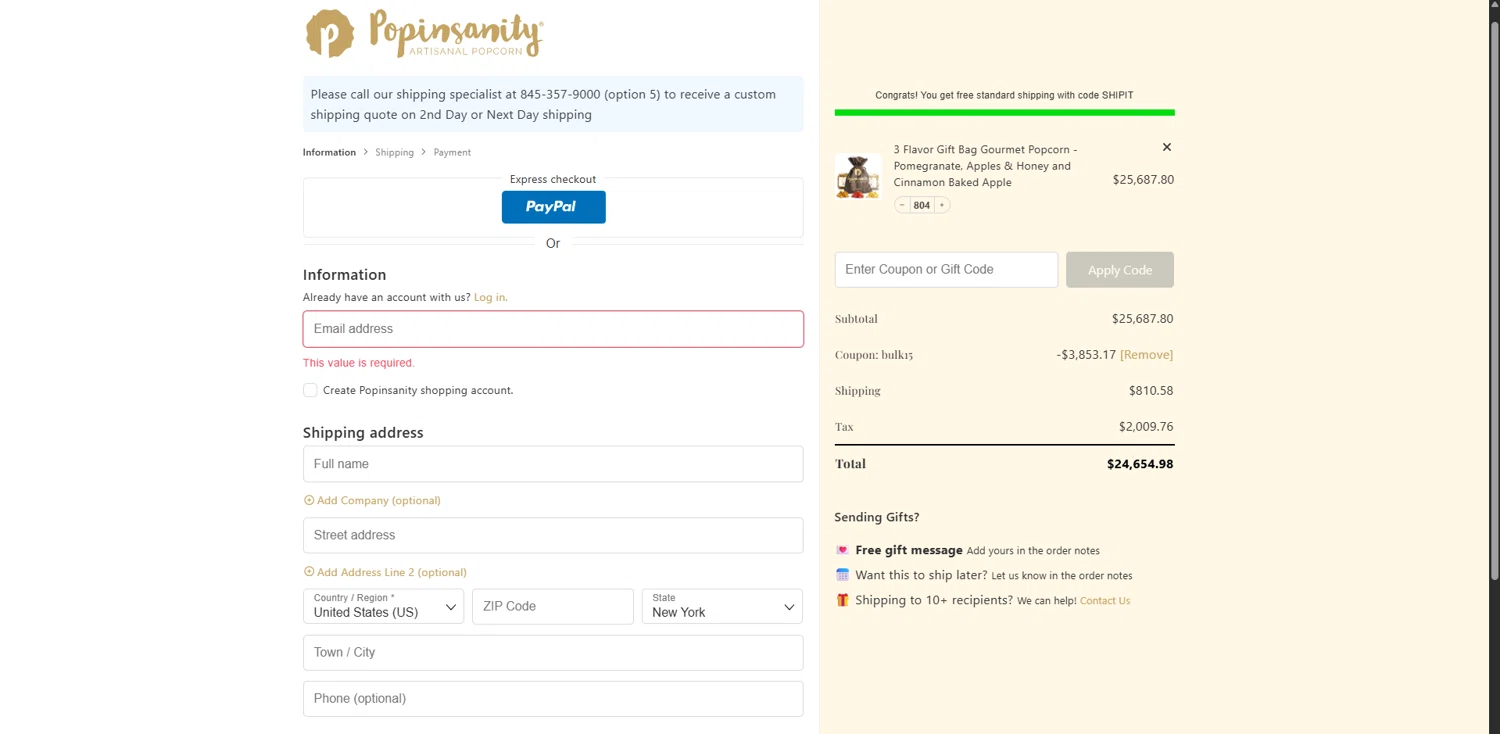Screen dimensions: 1500x734
Task: Click the gift box icon beside 10+ recipients
Action: (842, 600)
